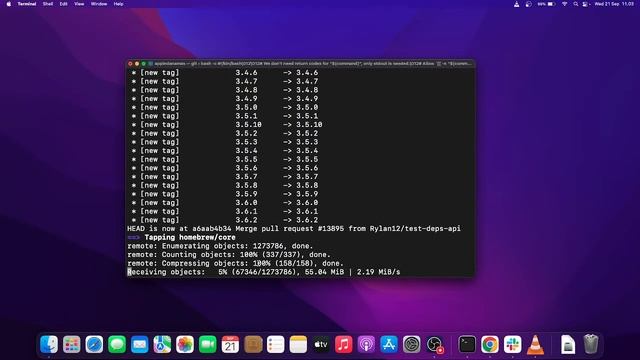Open Spotlight search in menu bar
The width and height of the screenshot is (640, 360).
[576, 4]
